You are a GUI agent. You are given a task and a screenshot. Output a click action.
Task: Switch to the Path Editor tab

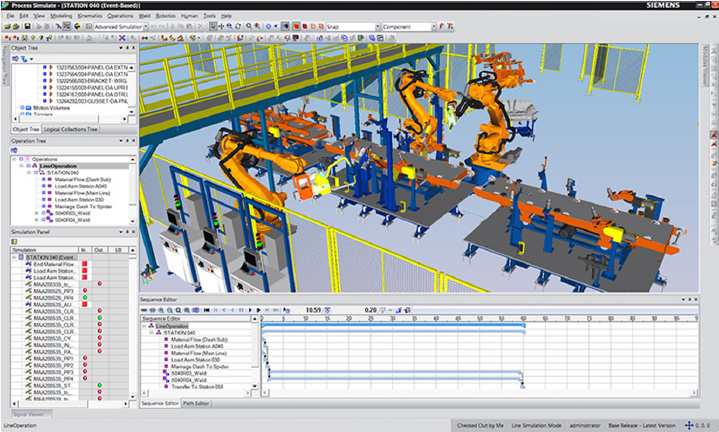point(196,403)
